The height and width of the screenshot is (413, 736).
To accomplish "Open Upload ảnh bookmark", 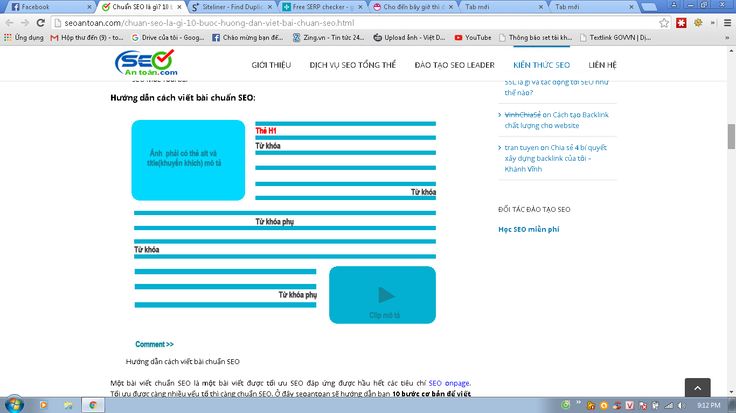I will point(409,38).
